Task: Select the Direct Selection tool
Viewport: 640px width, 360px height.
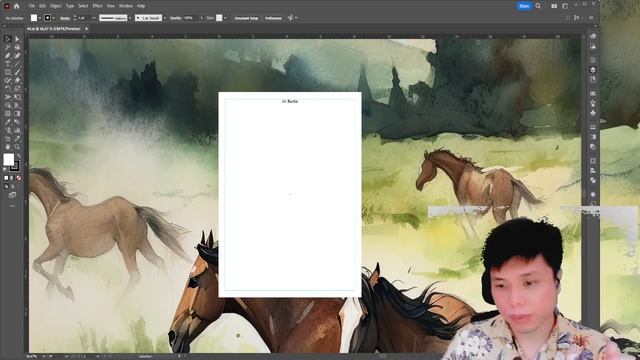Action: (x=17, y=39)
